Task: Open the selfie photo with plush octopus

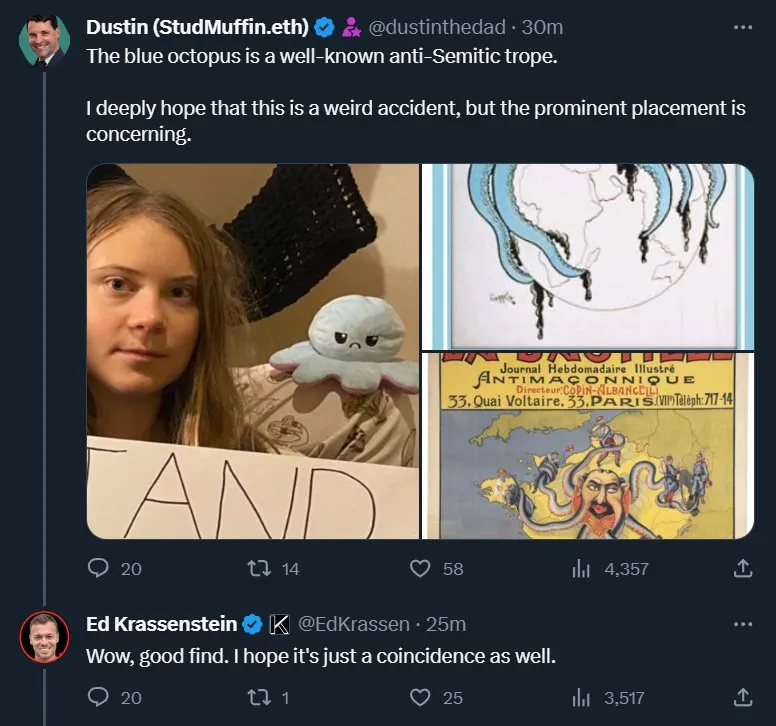Action: tap(252, 351)
